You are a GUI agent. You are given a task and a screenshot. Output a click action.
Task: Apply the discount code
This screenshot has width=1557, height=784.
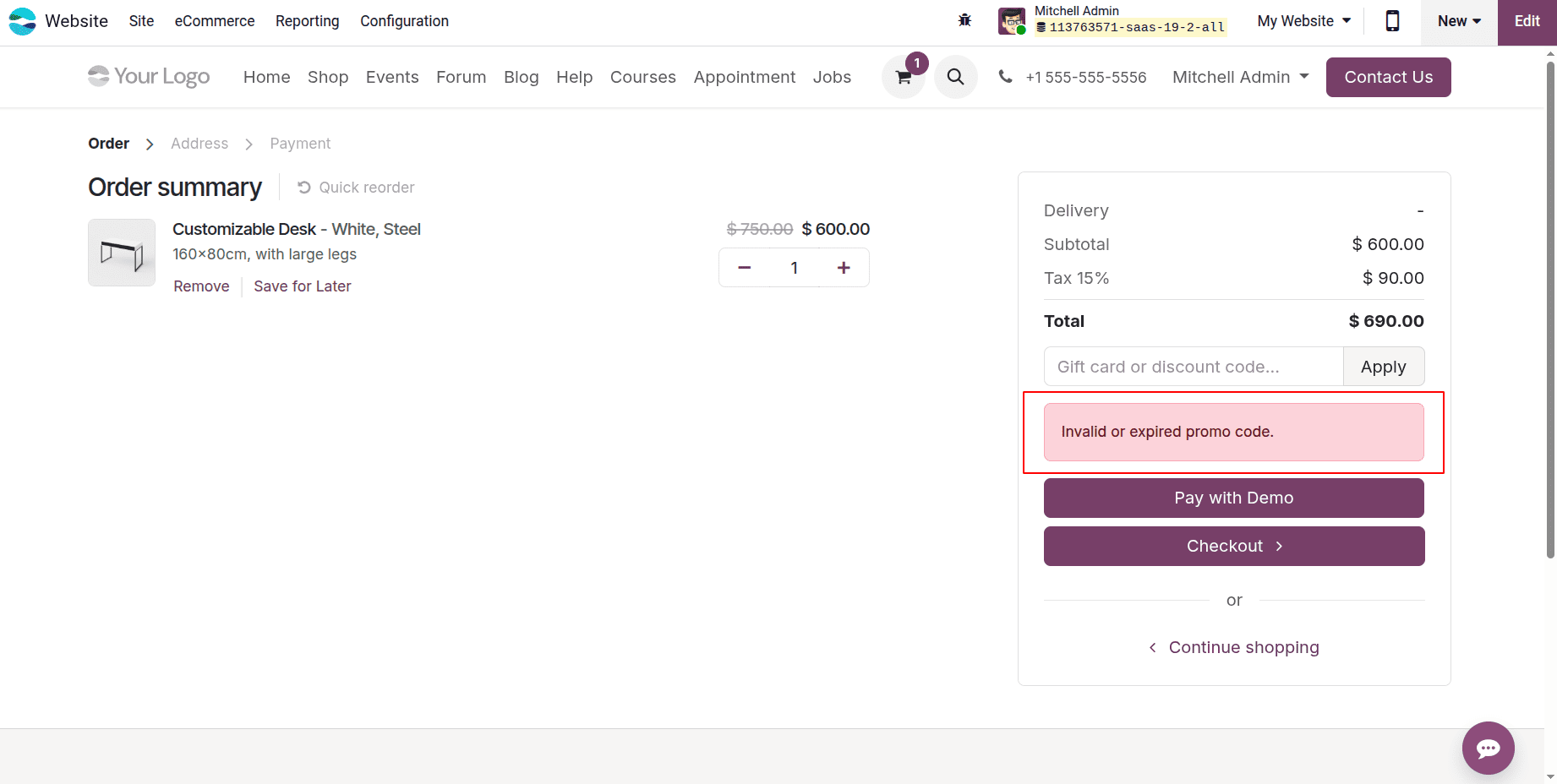(x=1383, y=367)
